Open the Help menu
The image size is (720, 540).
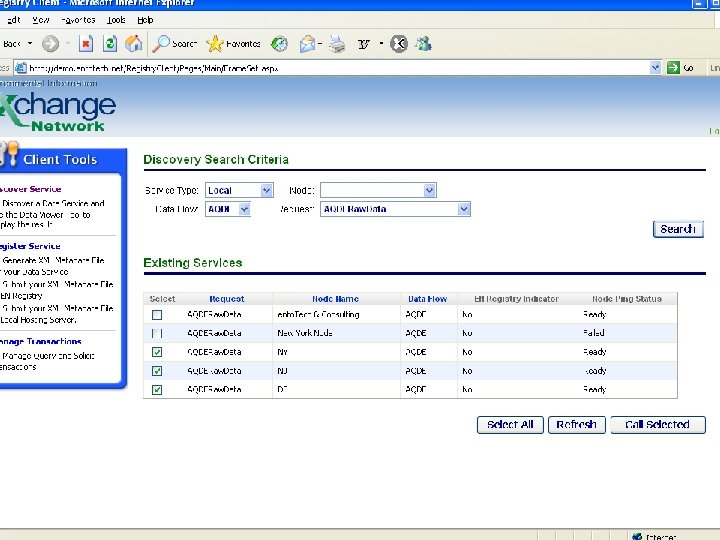point(145,19)
